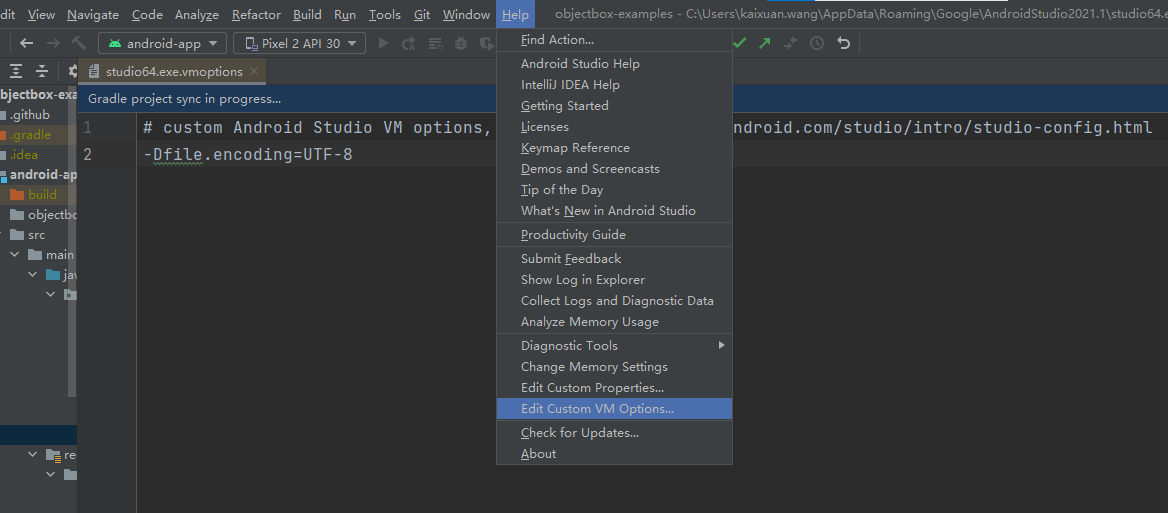Collapse the main folder chevron

pyautogui.click(x=15, y=255)
